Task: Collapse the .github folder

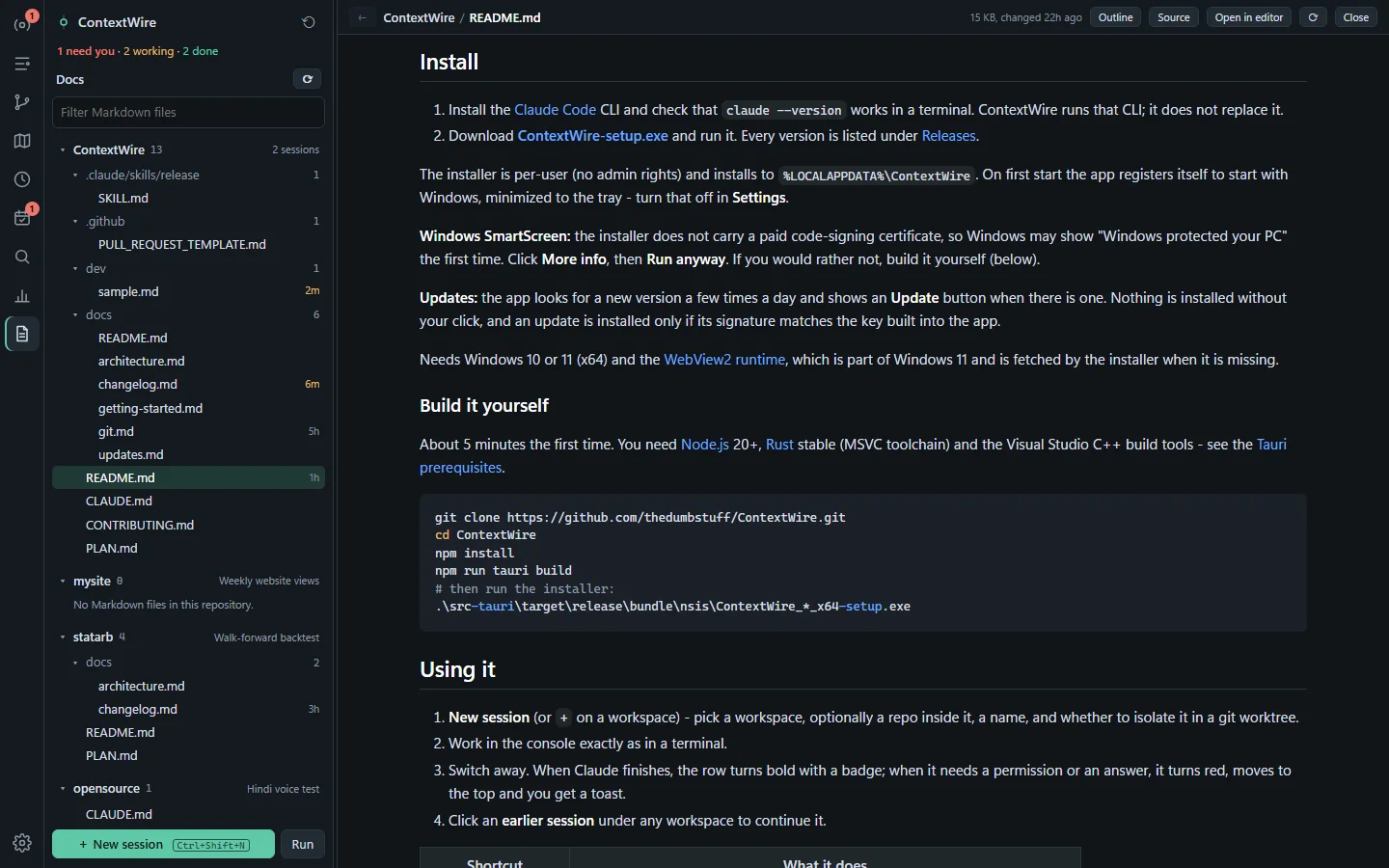Action: pyautogui.click(x=75, y=222)
